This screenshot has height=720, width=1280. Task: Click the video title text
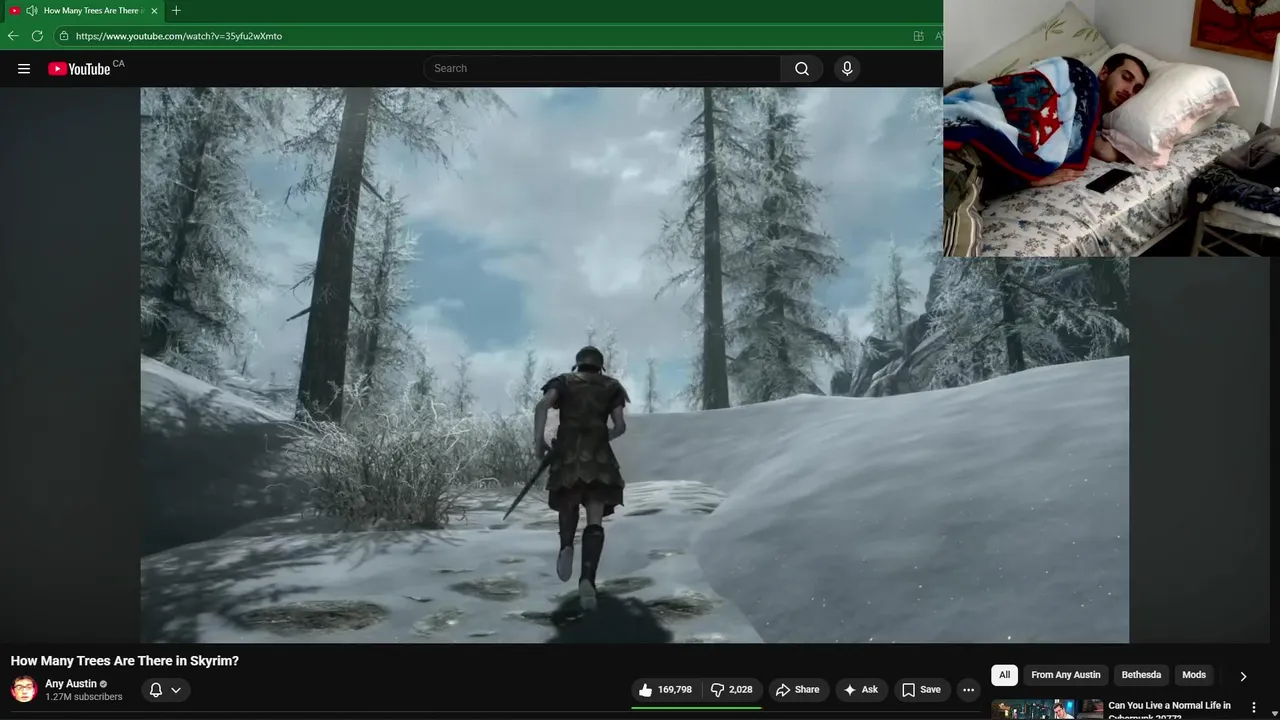(x=125, y=661)
